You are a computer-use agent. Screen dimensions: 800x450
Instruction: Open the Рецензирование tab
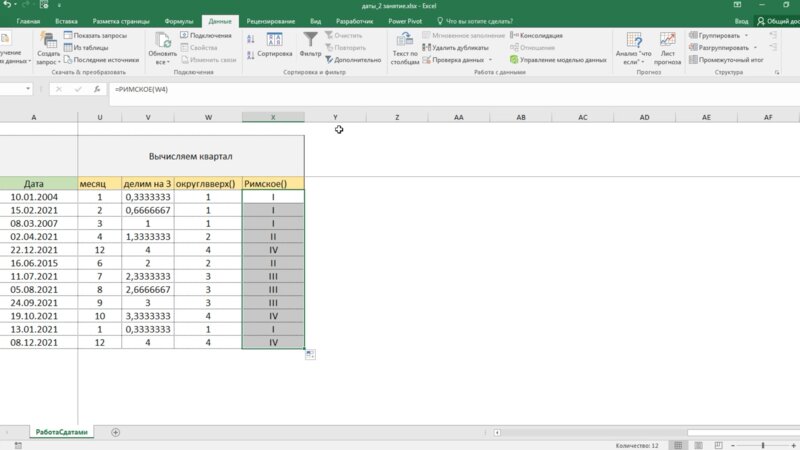[270, 21]
